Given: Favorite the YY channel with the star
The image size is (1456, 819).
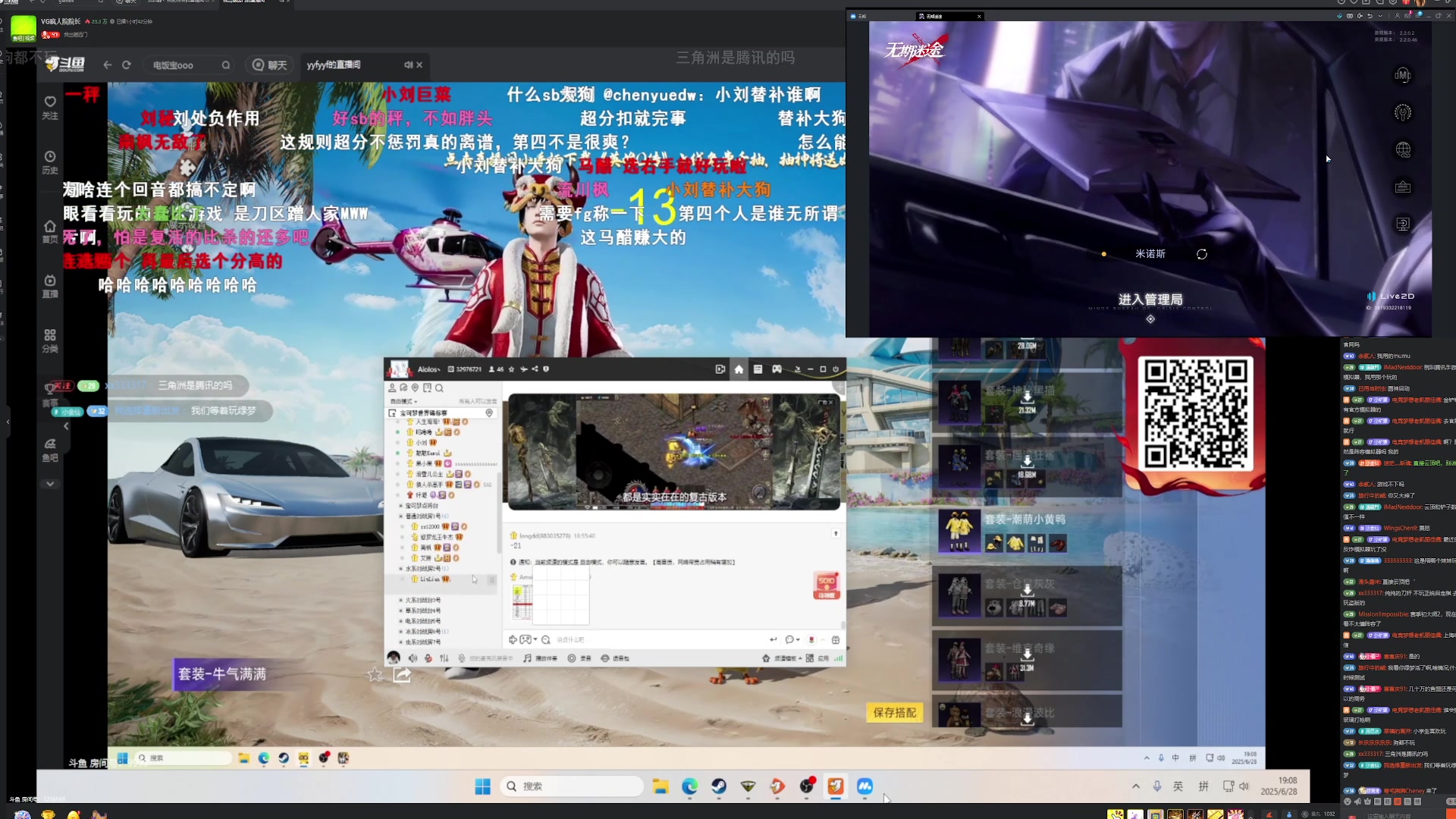Looking at the screenshot, I should [x=512, y=369].
